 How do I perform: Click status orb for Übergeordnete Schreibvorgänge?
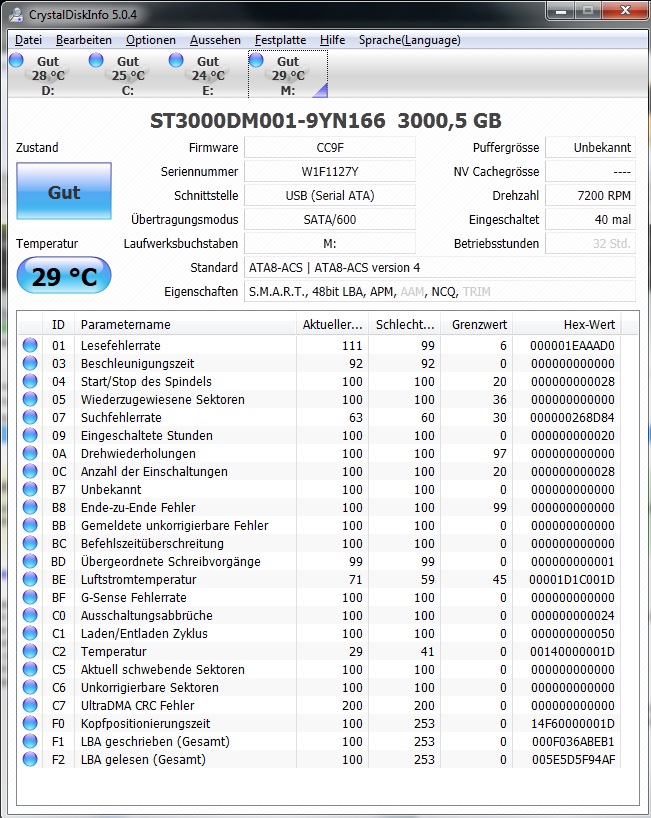click(30, 561)
